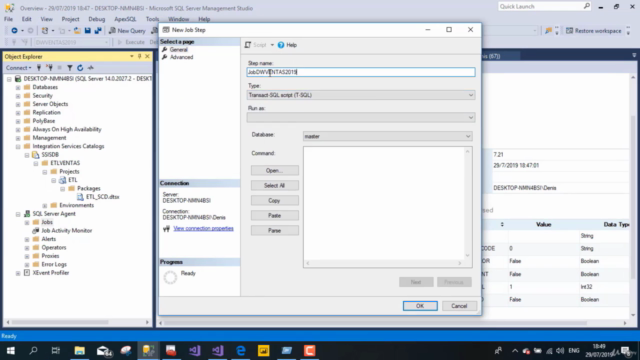640x360 pixels.
Task: Open the Tools menu
Action: [152, 19]
